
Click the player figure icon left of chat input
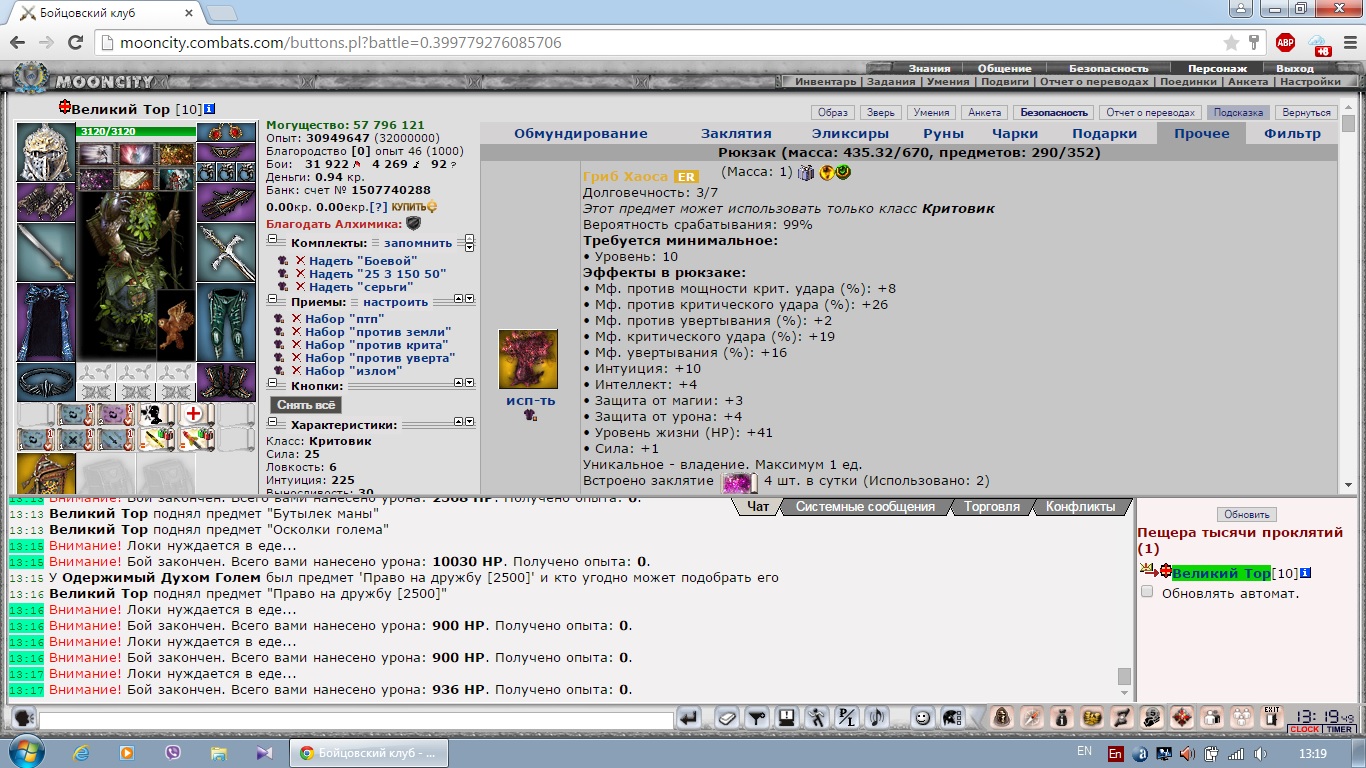(x=24, y=718)
